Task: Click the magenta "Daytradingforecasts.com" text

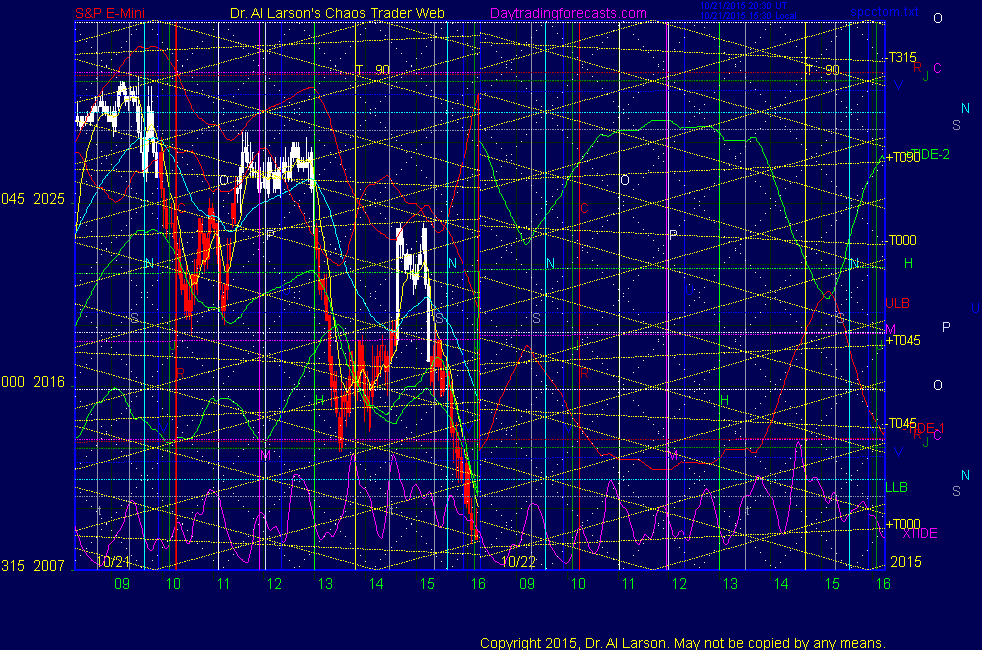Action: pyautogui.click(x=568, y=13)
